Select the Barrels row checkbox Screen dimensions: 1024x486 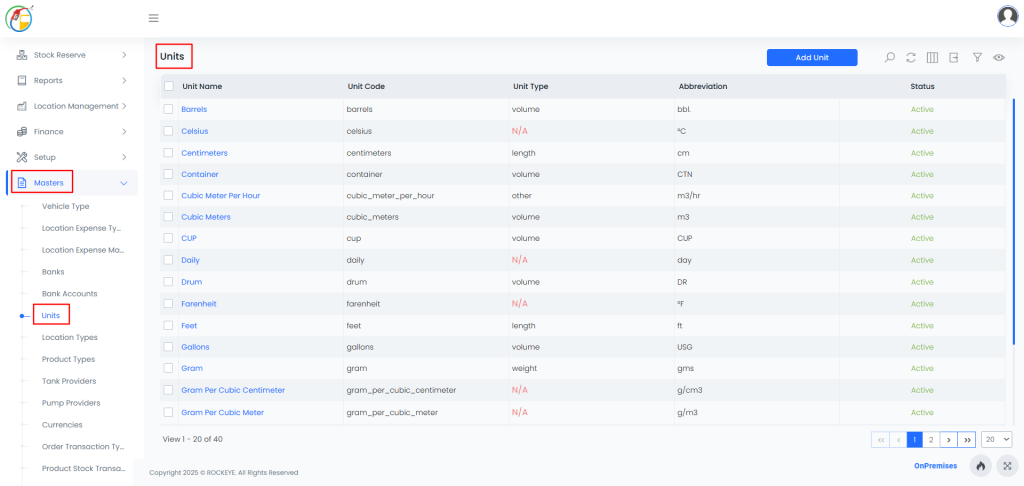(168, 109)
